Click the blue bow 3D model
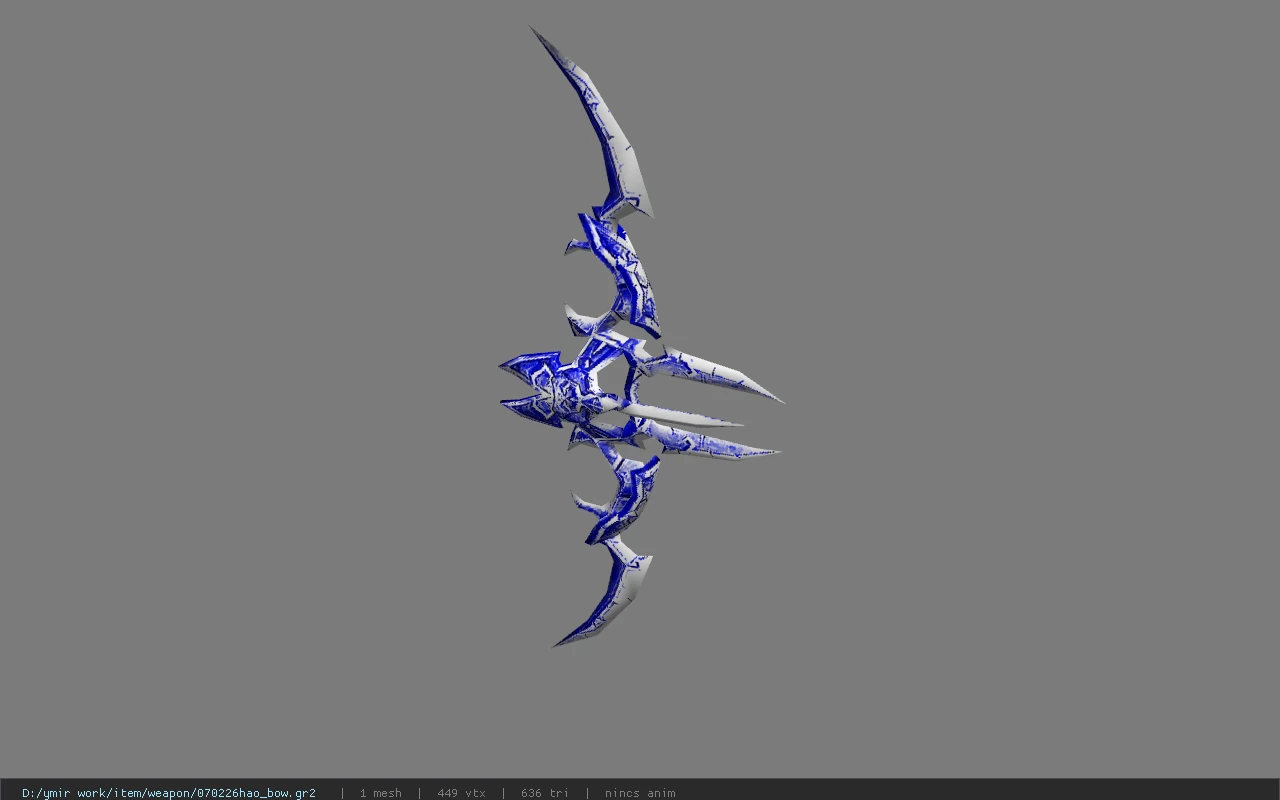The width and height of the screenshot is (1280, 800). pyautogui.click(x=640, y=337)
